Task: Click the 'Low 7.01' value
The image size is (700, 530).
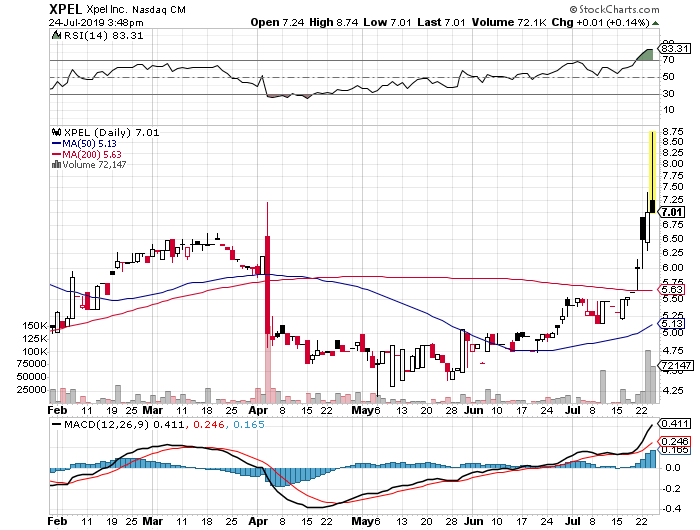Action: [x=388, y=22]
